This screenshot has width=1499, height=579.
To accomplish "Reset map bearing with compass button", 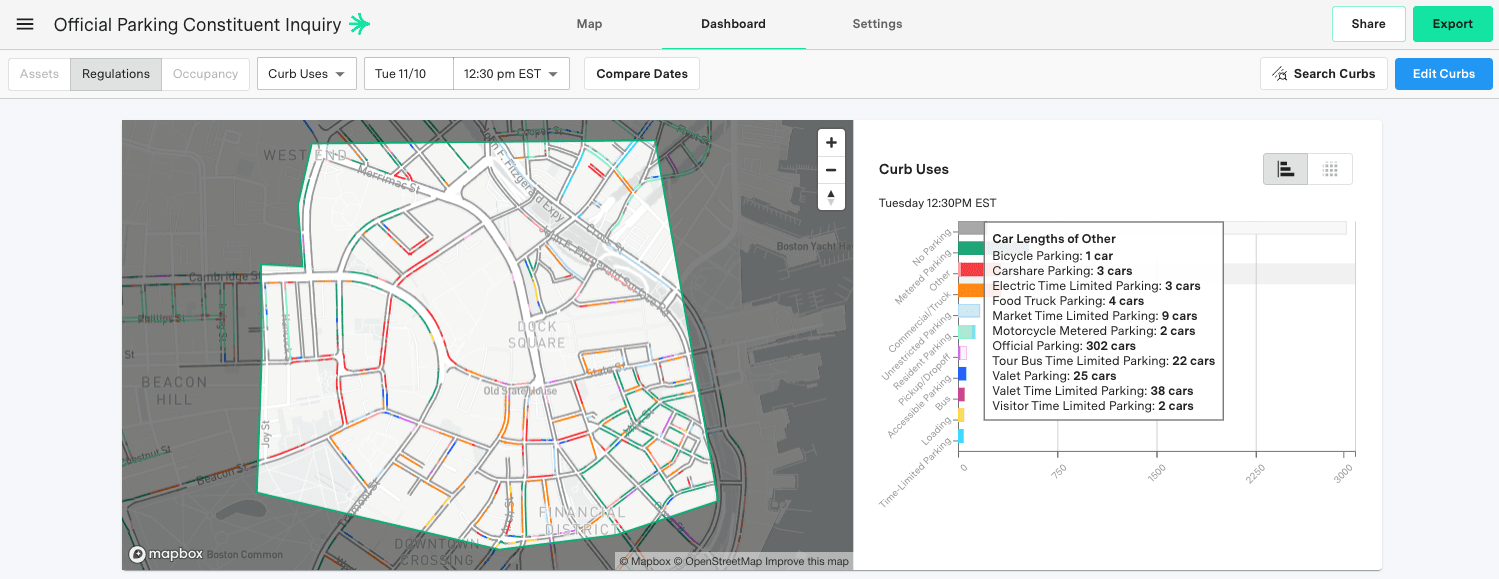I will pos(831,196).
